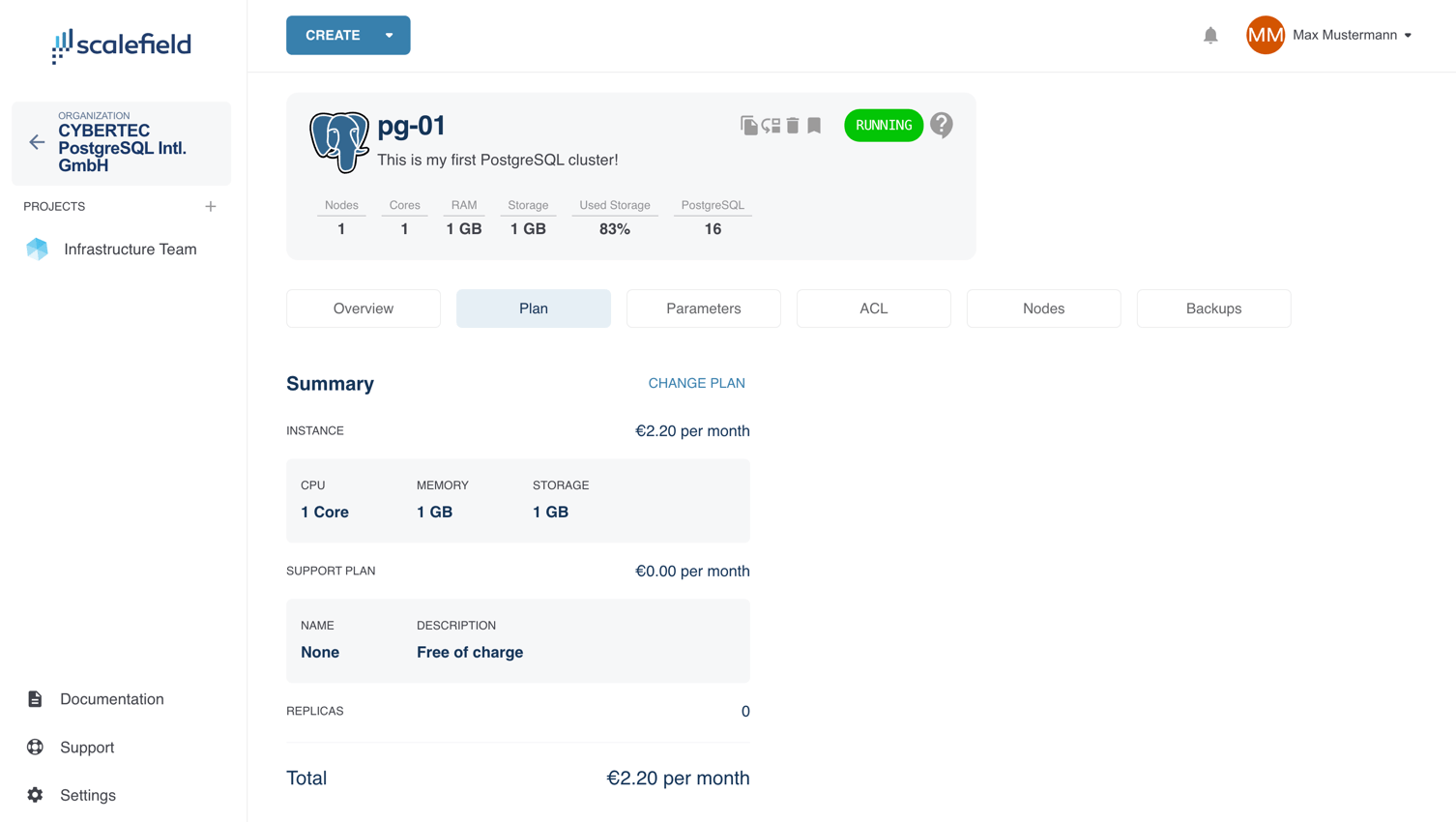Image resolution: width=1456 pixels, height=822 pixels.
Task: Expand the CREATE dropdown arrow
Action: pos(390,36)
